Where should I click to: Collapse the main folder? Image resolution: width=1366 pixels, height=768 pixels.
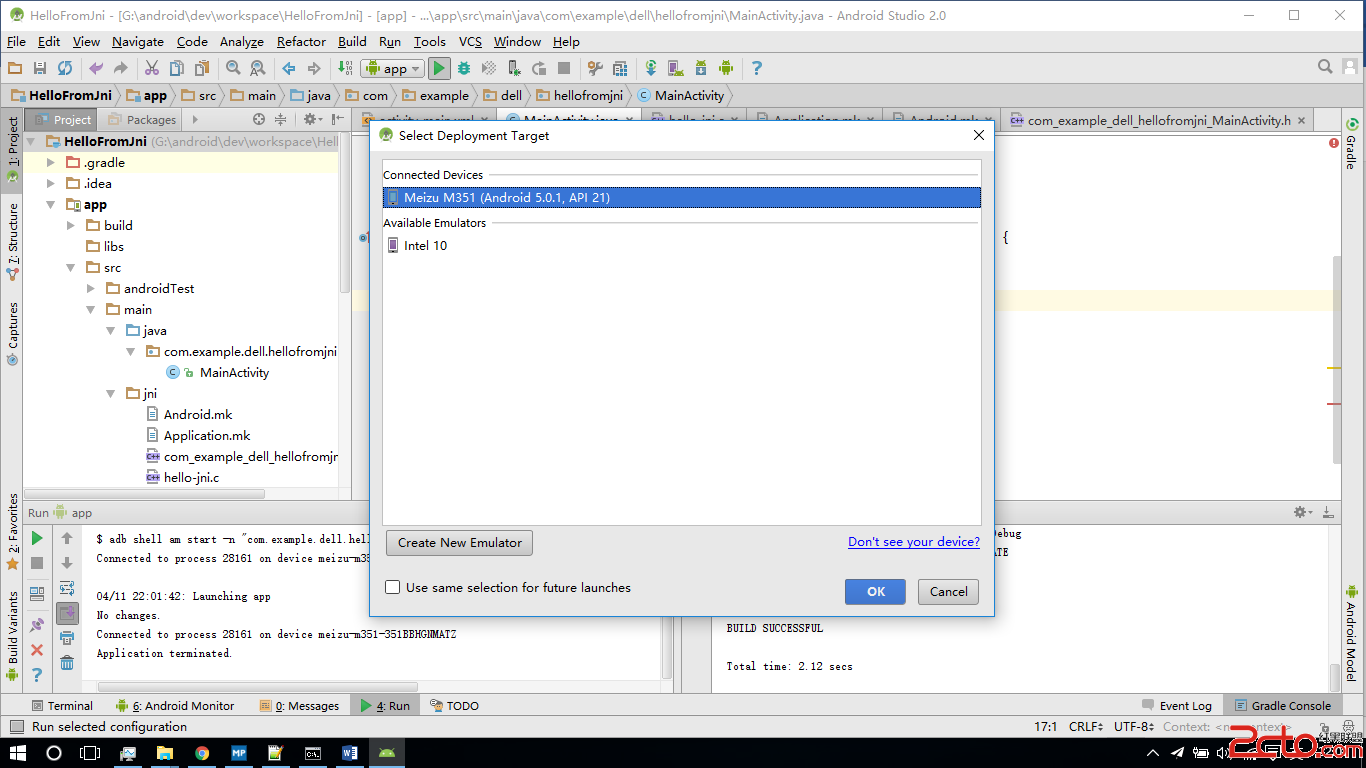click(91, 309)
